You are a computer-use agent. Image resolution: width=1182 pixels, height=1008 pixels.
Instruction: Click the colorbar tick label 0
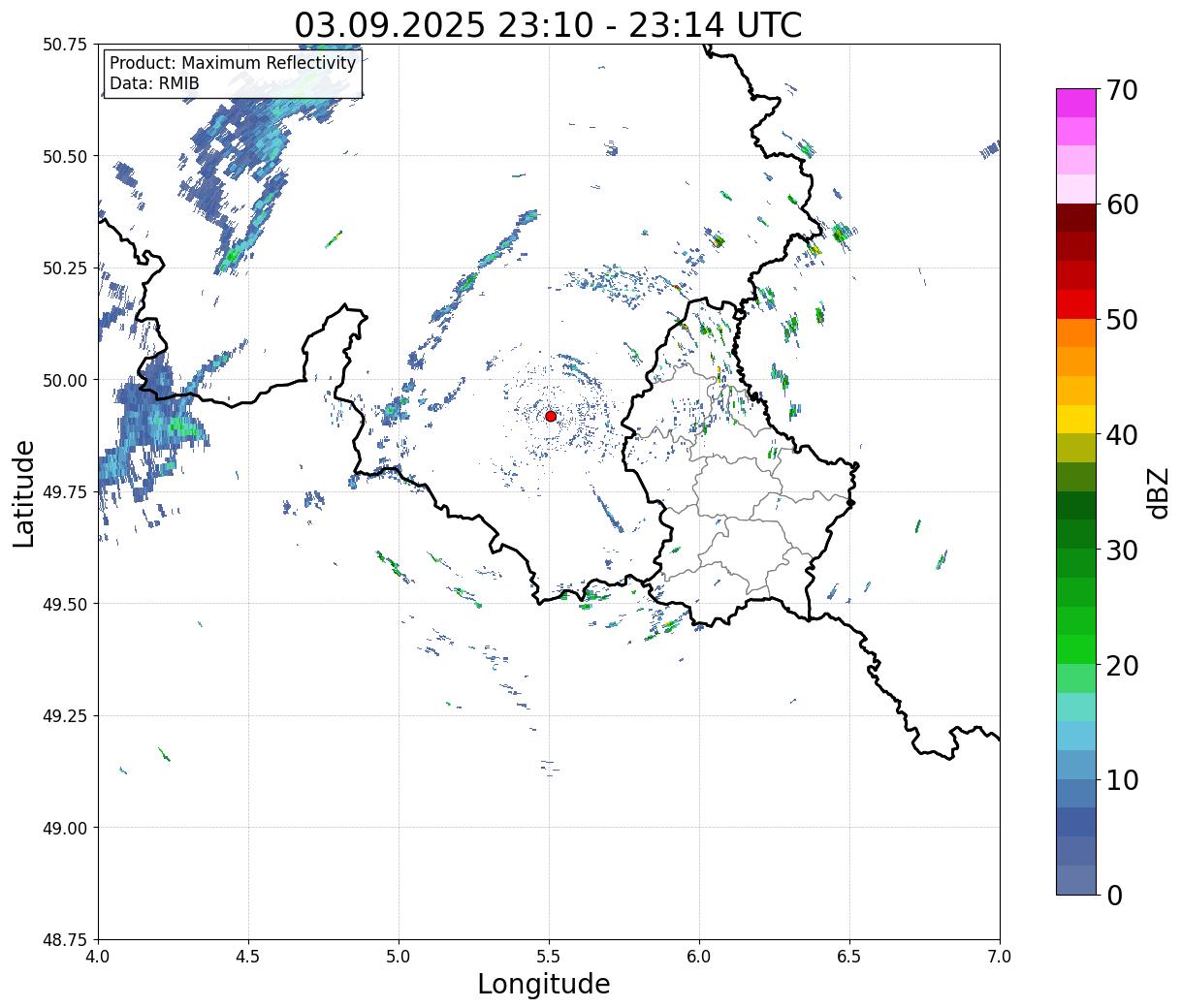(1114, 896)
